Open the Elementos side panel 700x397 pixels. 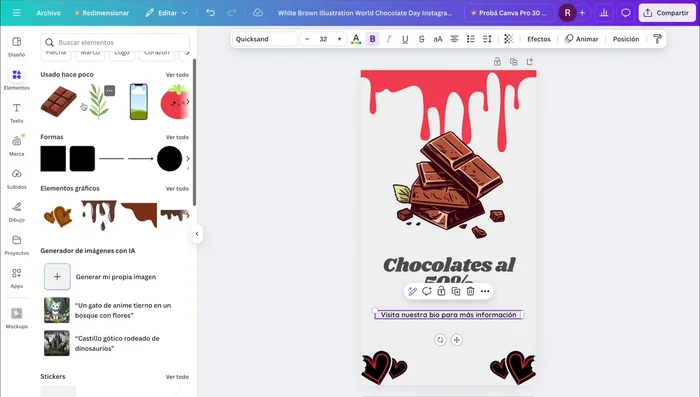17,79
